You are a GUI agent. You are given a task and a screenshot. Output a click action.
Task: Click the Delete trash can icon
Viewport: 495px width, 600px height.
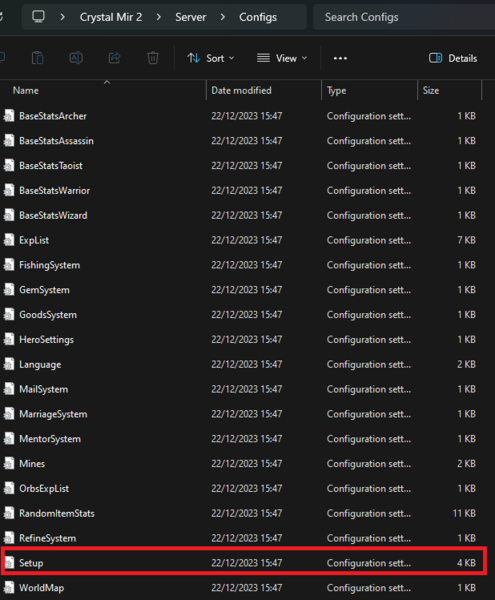click(153, 58)
